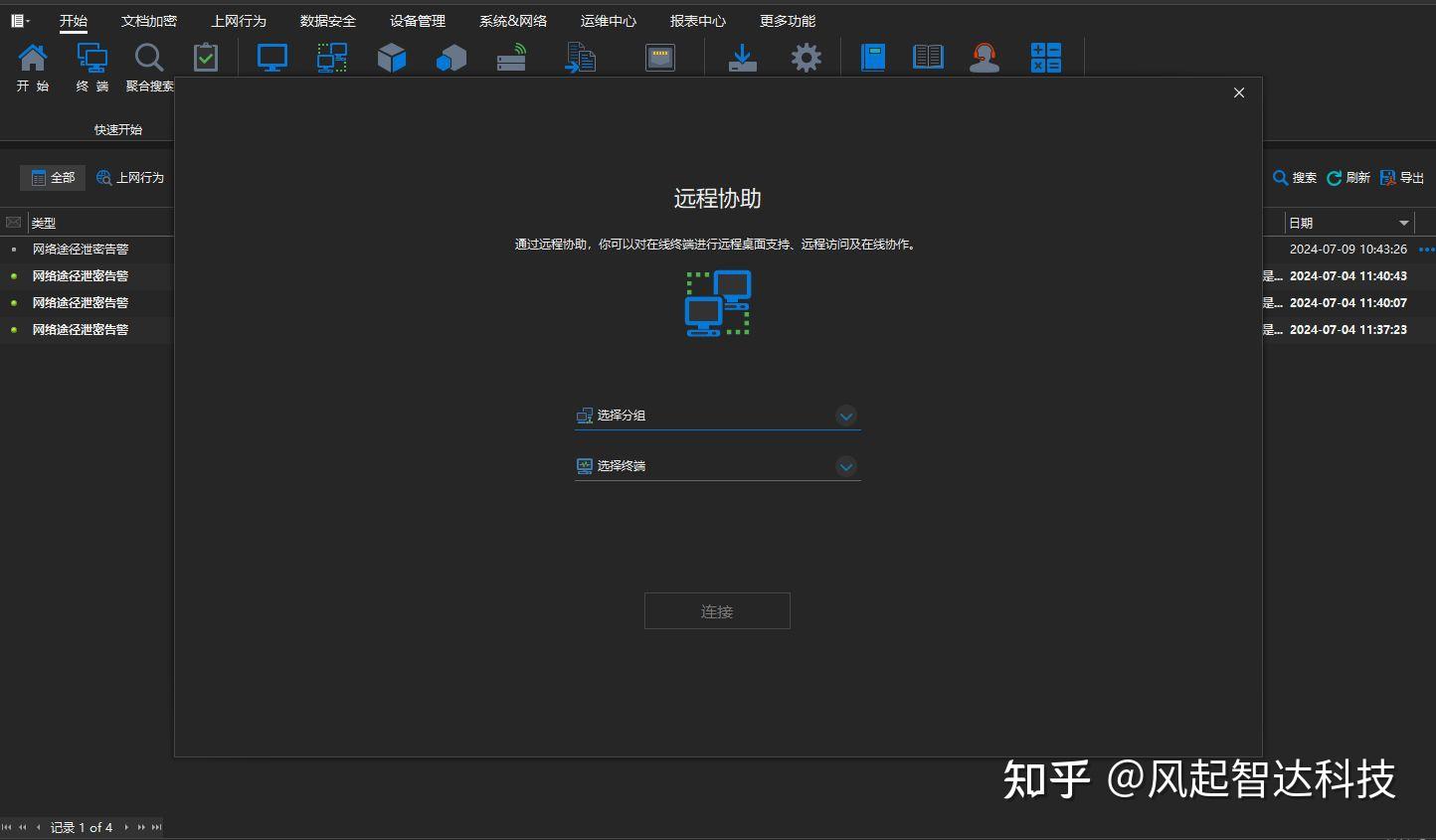Open the 报表中心 menu tab
This screenshot has height=840, width=1436.
698,21
